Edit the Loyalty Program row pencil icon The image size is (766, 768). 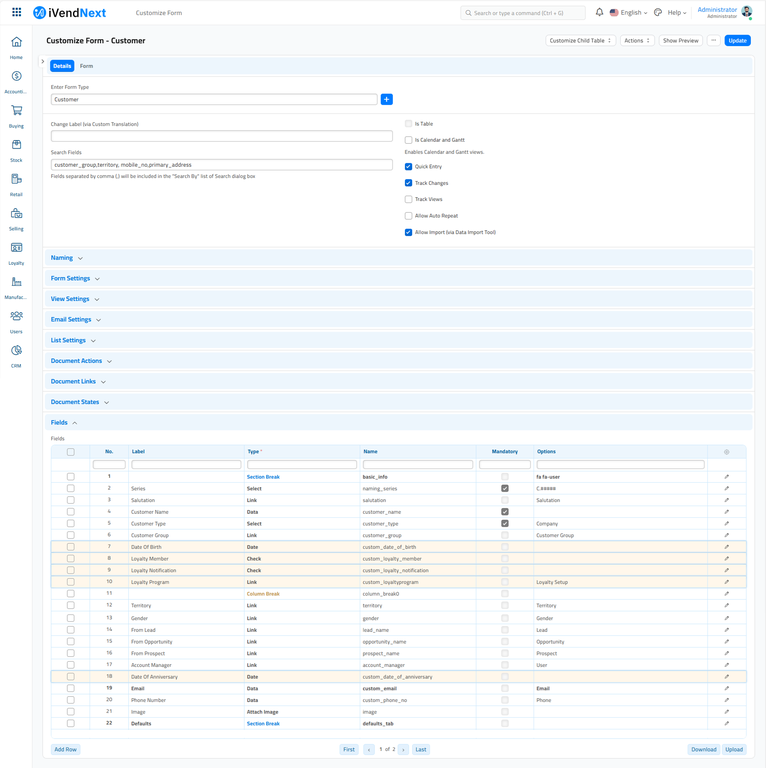pos(726,582)
